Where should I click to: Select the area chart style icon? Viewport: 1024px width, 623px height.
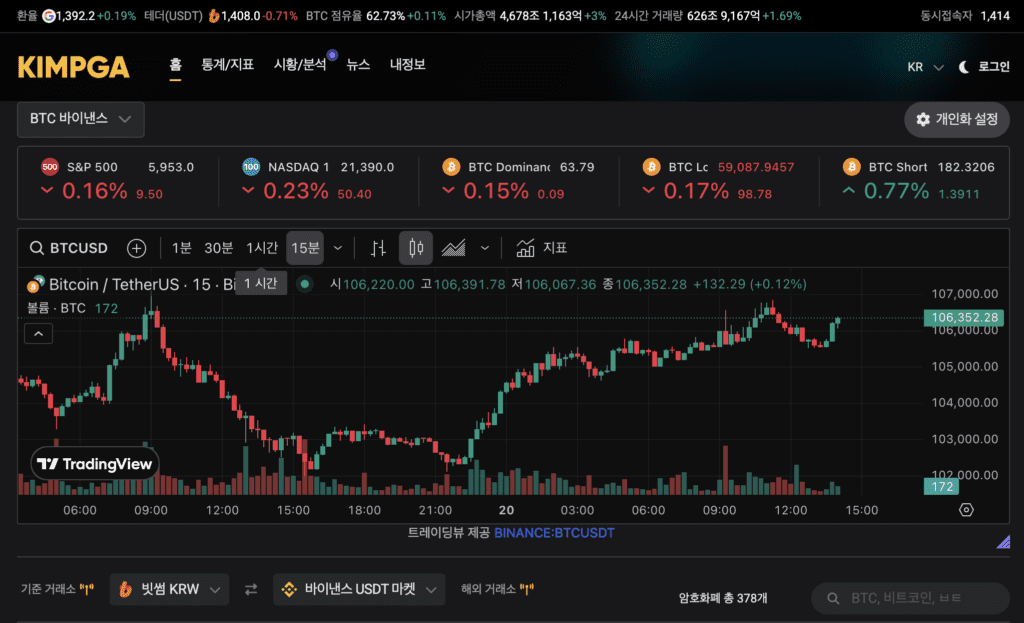tap(454, 248)
